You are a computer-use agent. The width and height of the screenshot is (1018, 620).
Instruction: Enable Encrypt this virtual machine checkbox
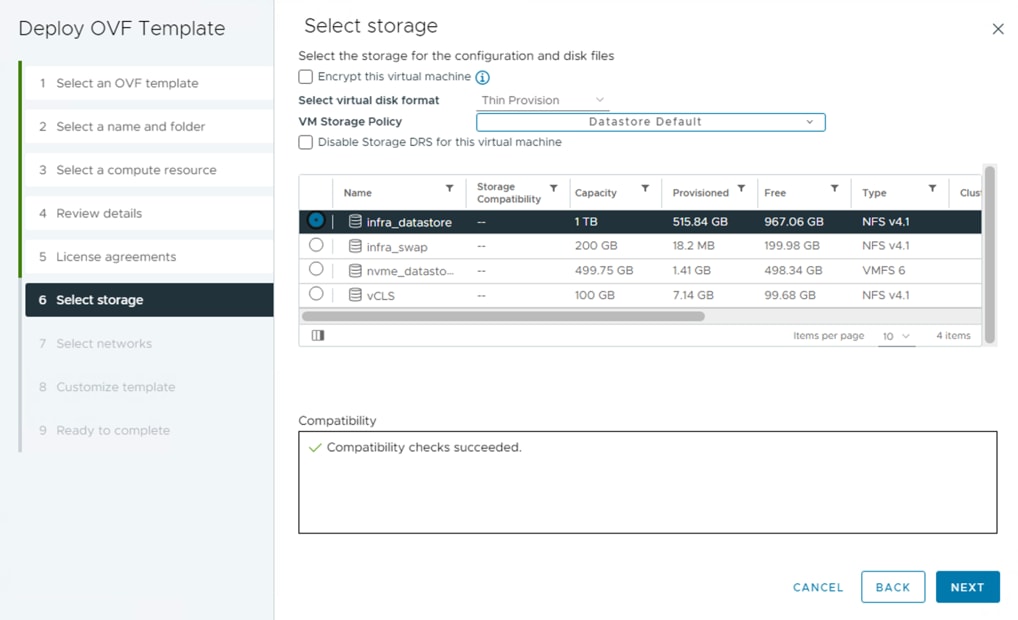click(x=306, y=77)
